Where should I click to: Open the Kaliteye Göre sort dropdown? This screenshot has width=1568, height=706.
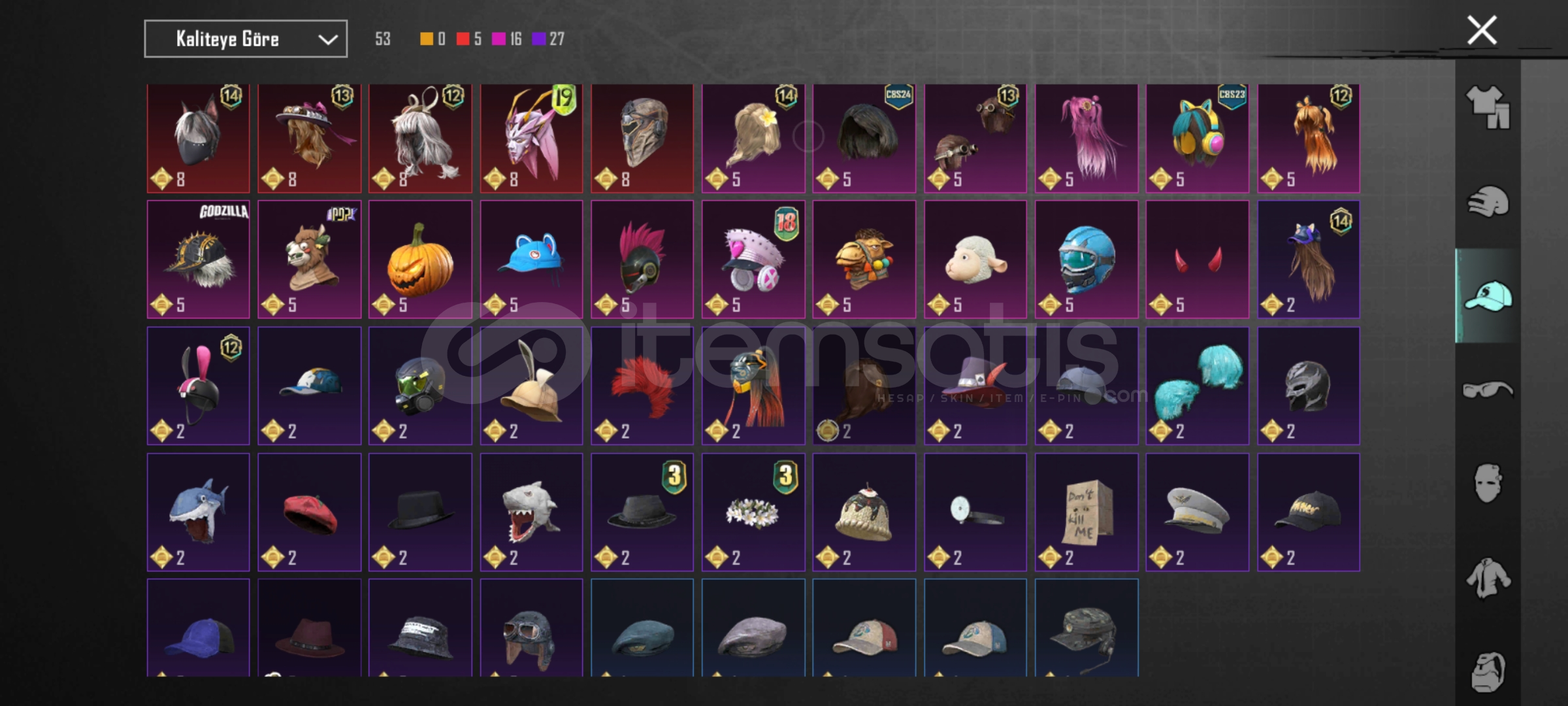tap(246, 39)
